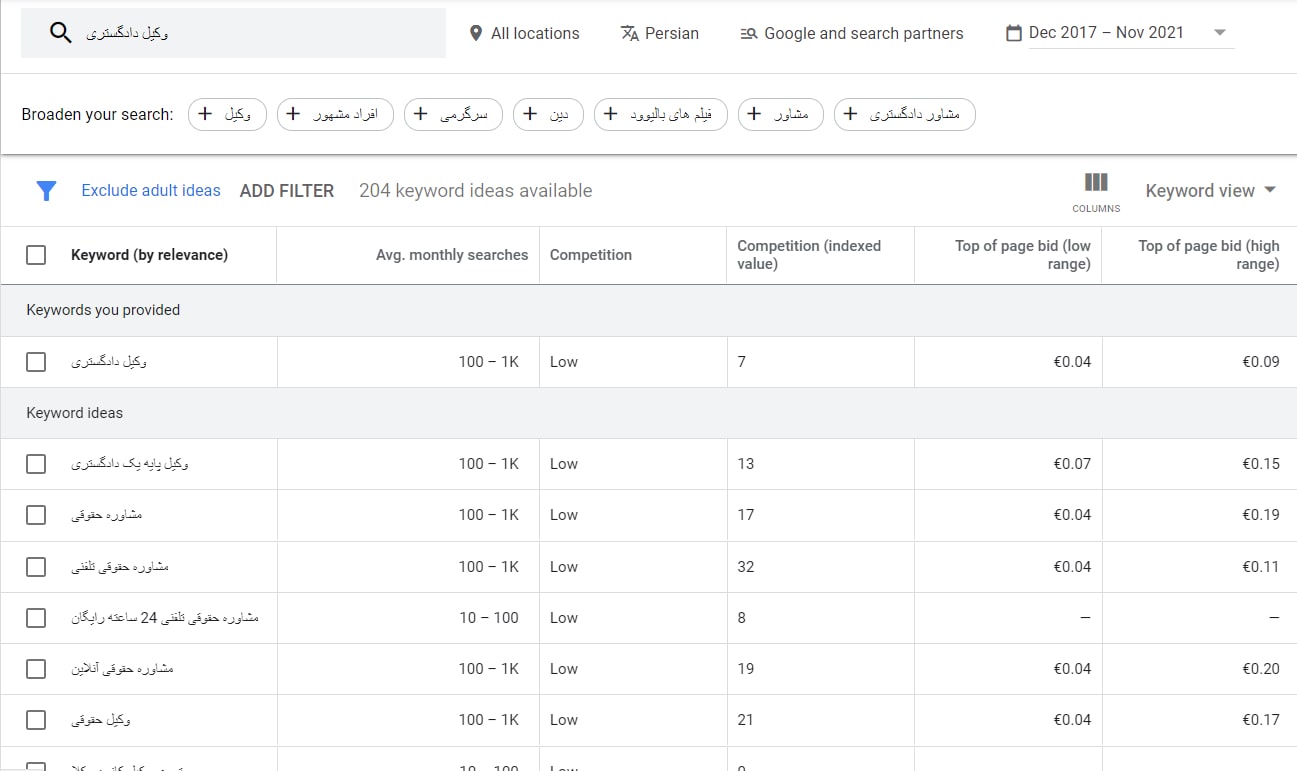This screenshot has height=771, width=1297.
Task: Add فیلم های بالیوود with its plus icon
Action: coord(610,114)
